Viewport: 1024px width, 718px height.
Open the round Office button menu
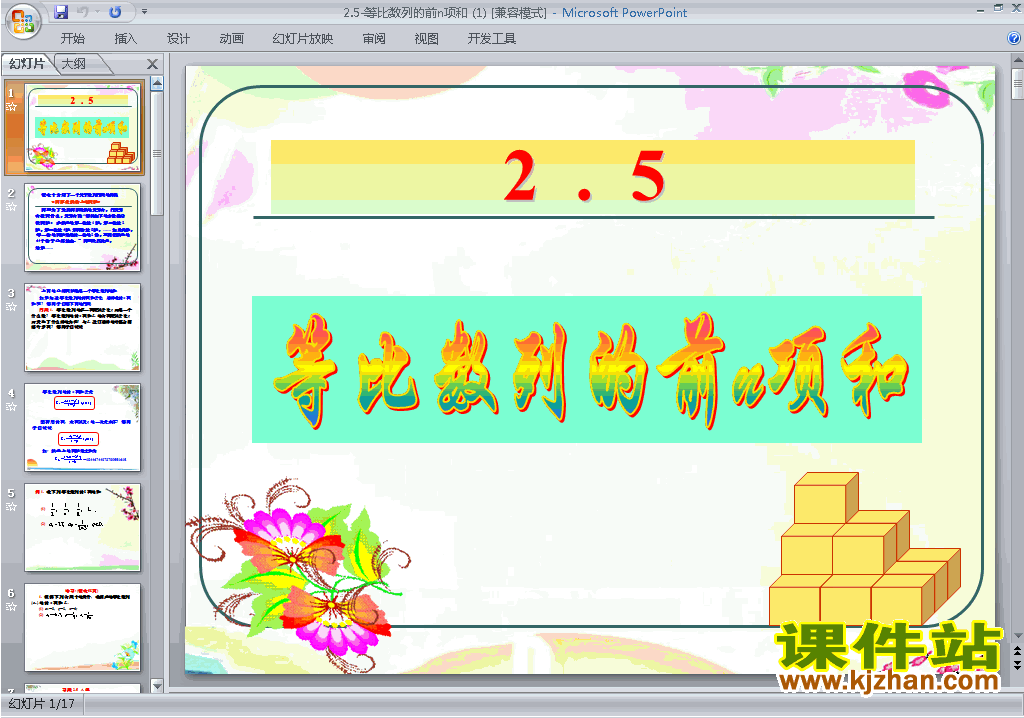(23, 21)
